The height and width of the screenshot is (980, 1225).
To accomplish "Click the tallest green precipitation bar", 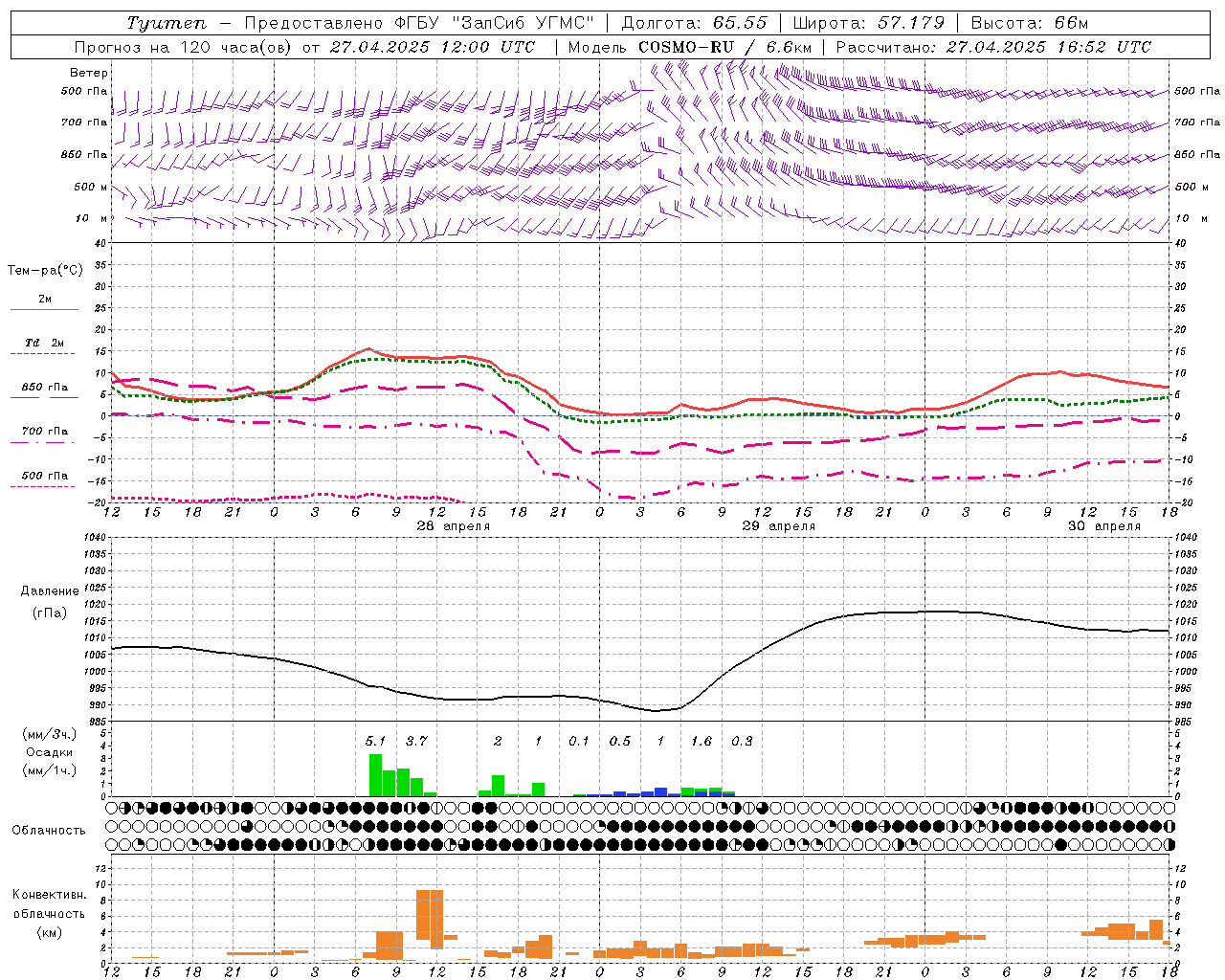I will pos(376,775).
